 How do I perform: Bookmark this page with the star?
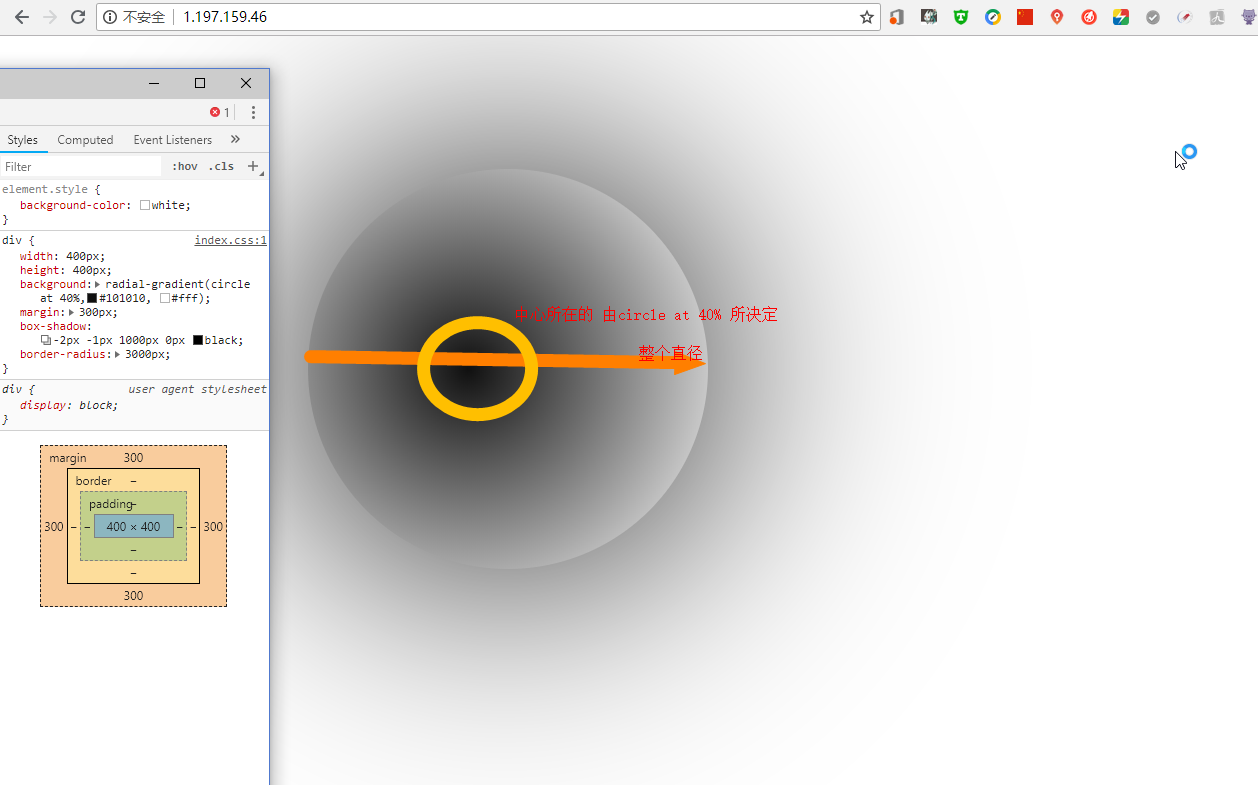coord(867,17)
